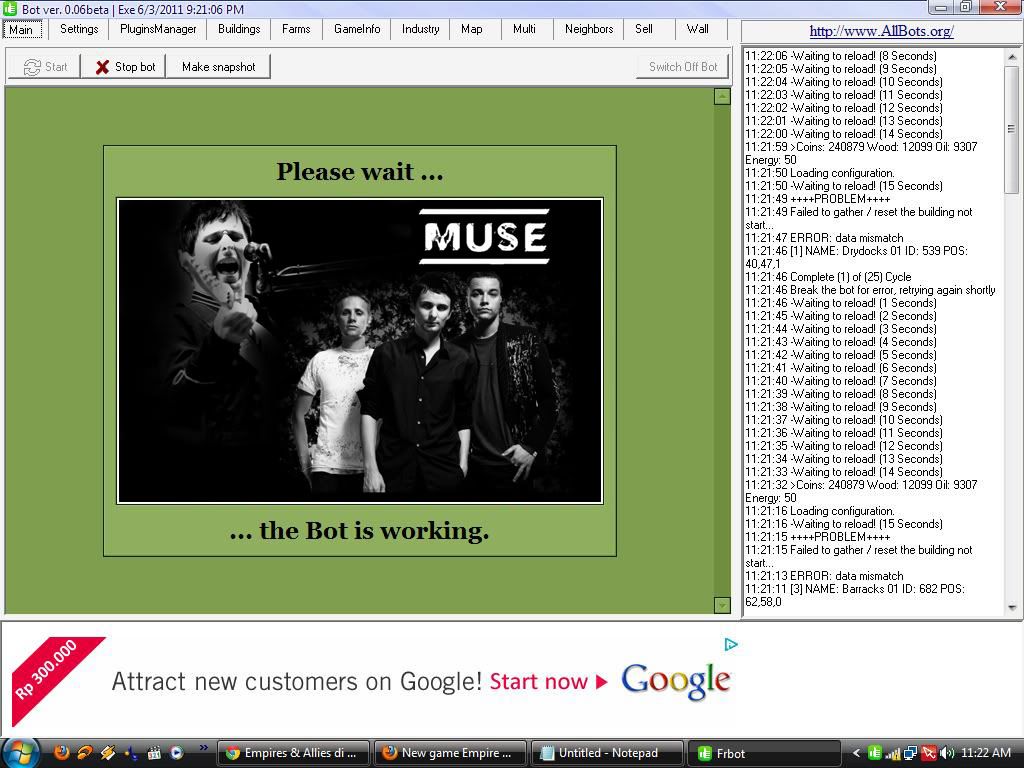The width and height of the screenshot is (1024, 768).
Task: Click the media player quick launch icon
Action: 176,752
